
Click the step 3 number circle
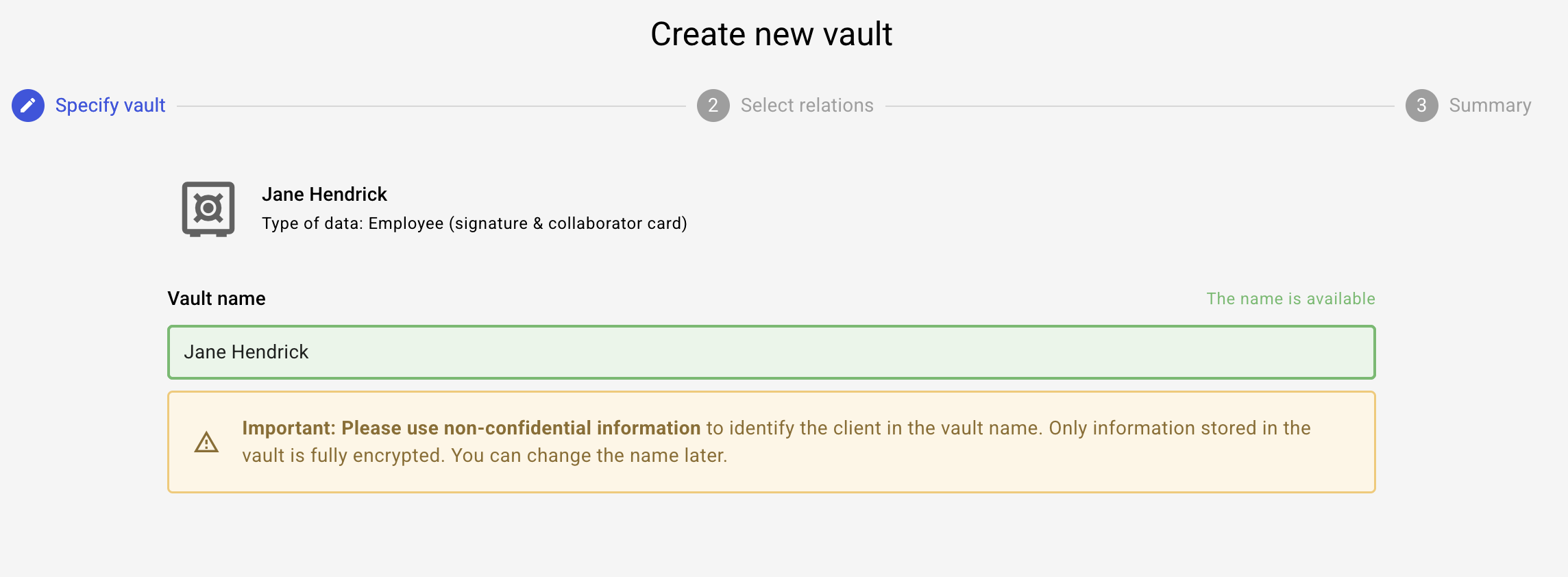[x=1421, y=106]
